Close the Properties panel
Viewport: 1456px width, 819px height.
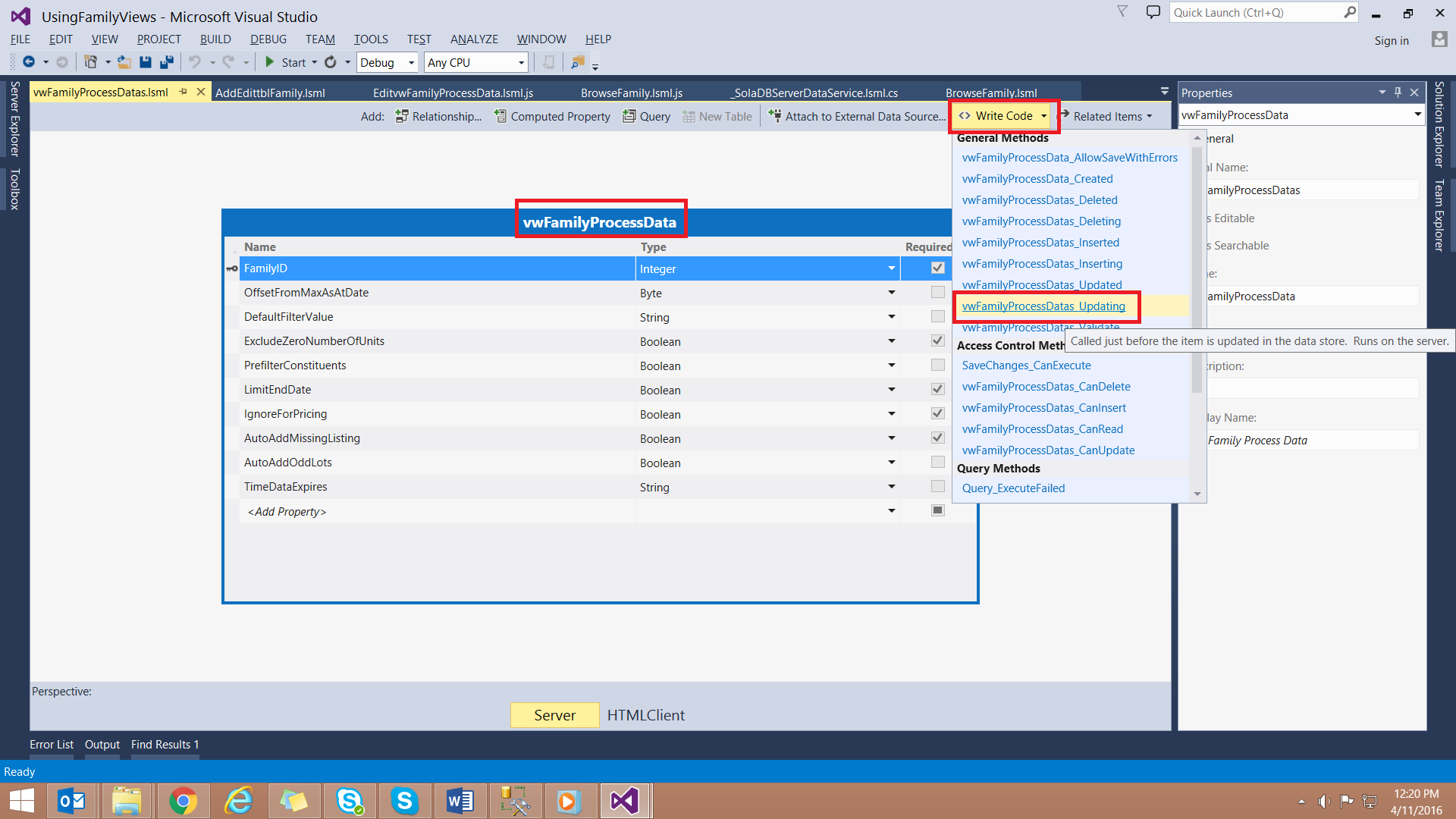pyautogui.click(x=1414, y=93)
